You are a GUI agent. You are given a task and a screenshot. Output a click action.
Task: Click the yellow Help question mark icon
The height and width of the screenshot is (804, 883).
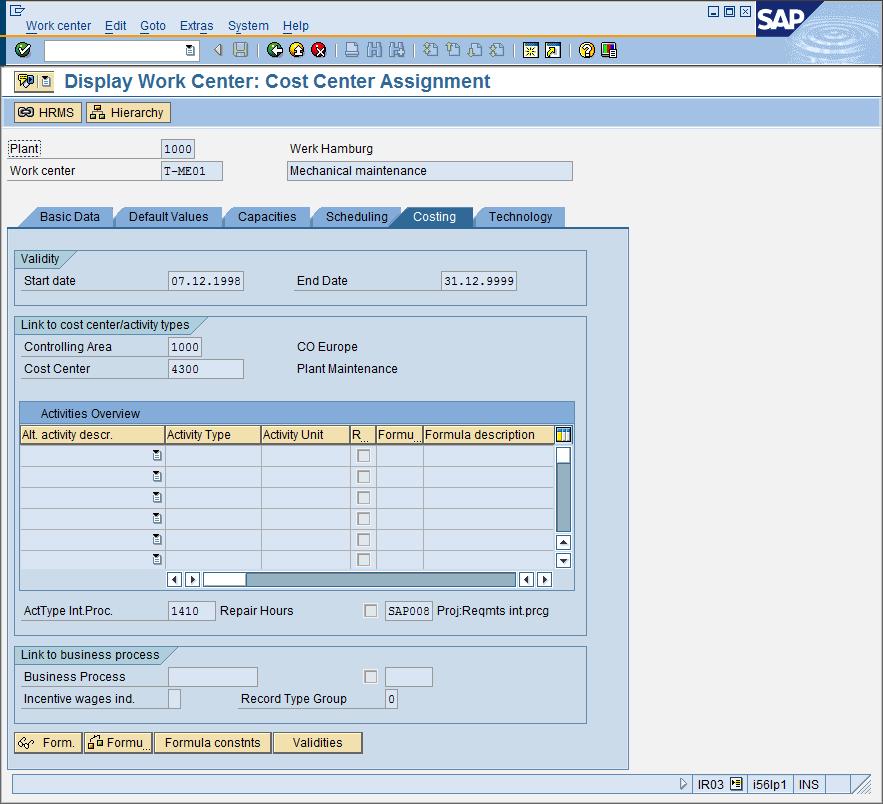(x=586, y=50)
